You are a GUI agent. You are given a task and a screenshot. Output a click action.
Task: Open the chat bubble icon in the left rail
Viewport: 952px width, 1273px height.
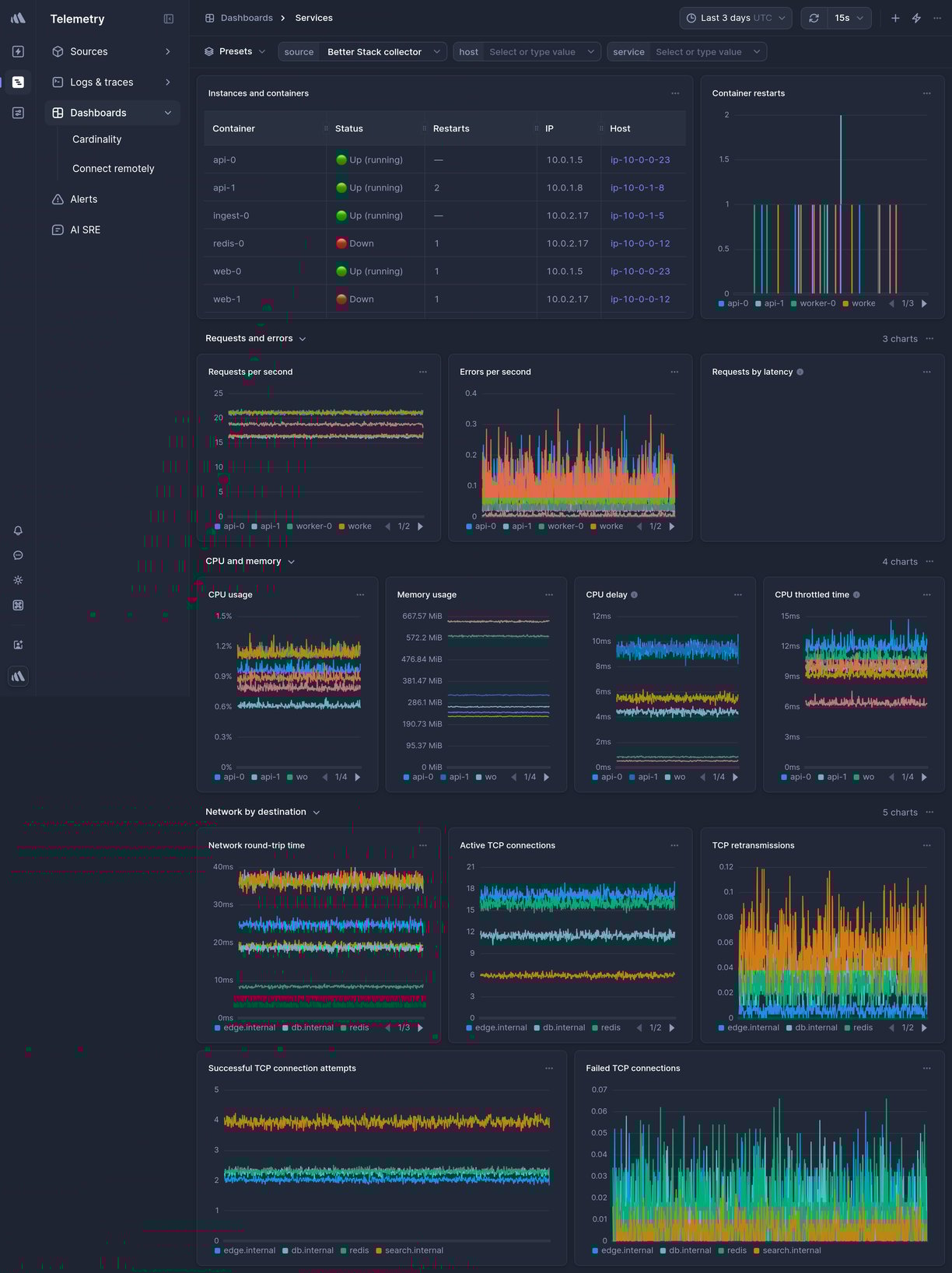[18, 555]
